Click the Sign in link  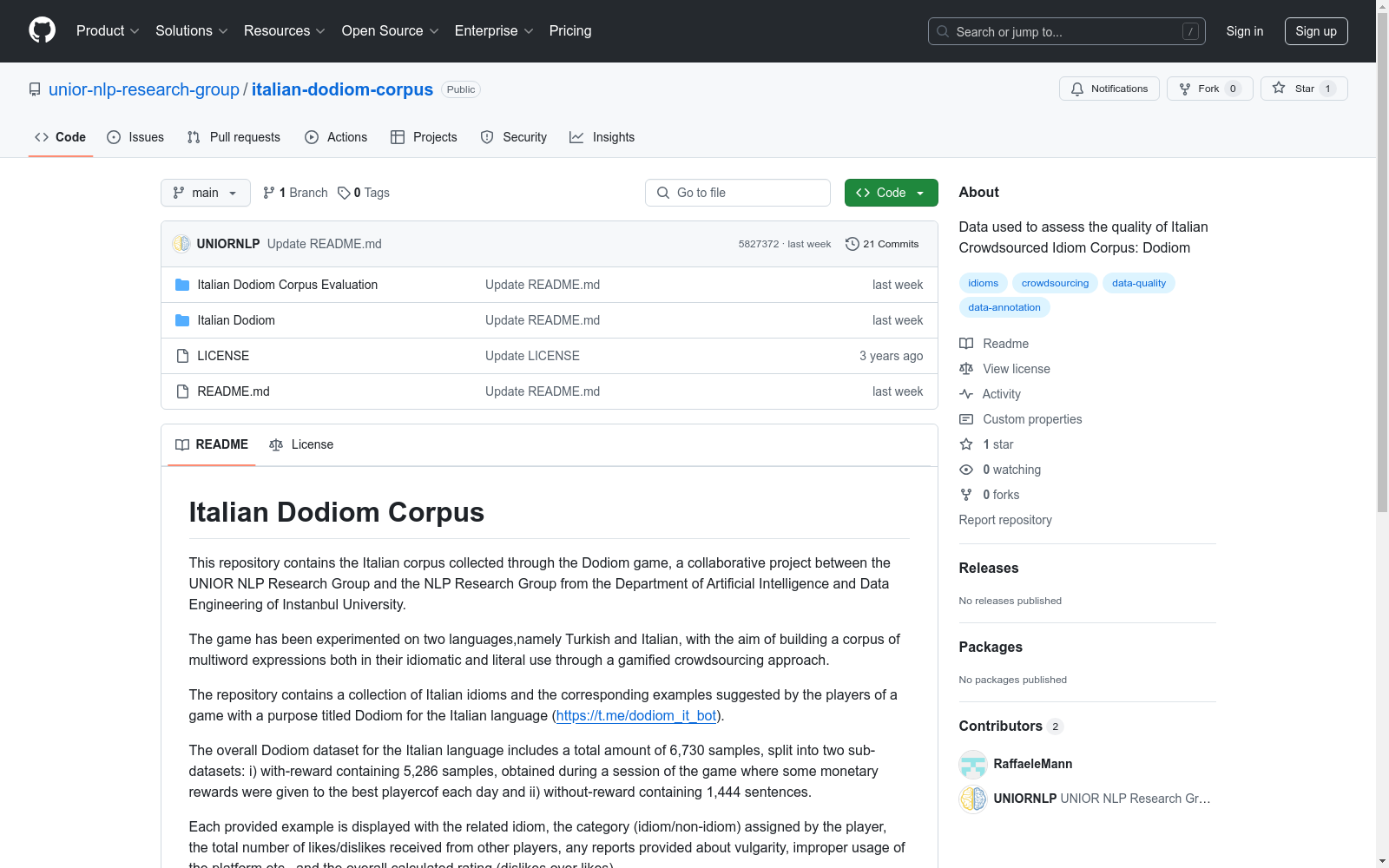pyautogui.click(x=1244, y=31)
